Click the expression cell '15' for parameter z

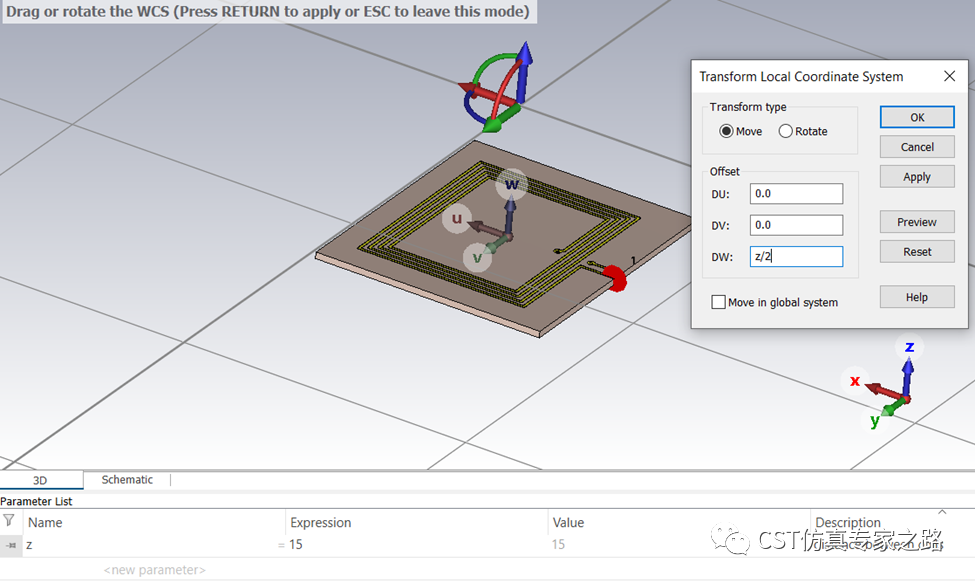417,544
